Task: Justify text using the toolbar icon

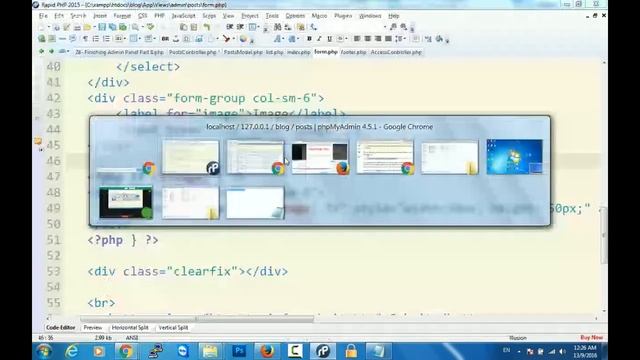Action: pyautogui.click(x=388, y=39)
